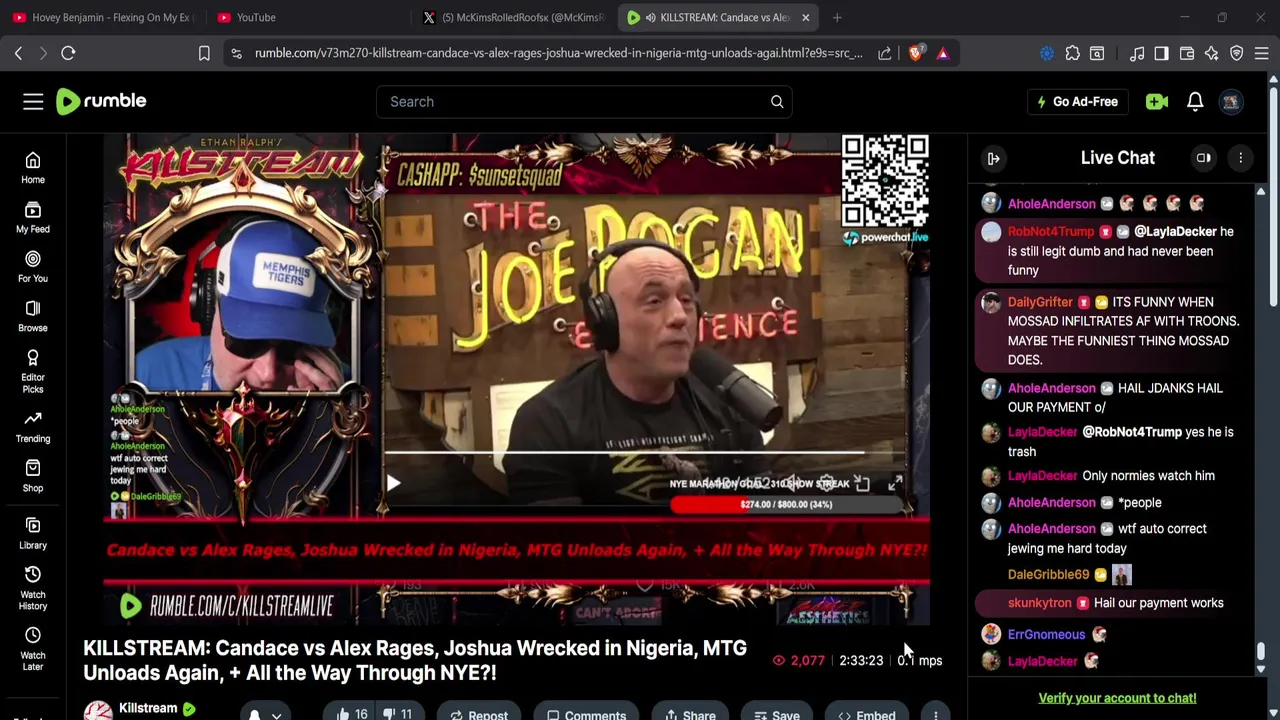Go to Home in sidebar
Image resolution: width=1280 pixels, height=720 pixels.
[33, 168]
